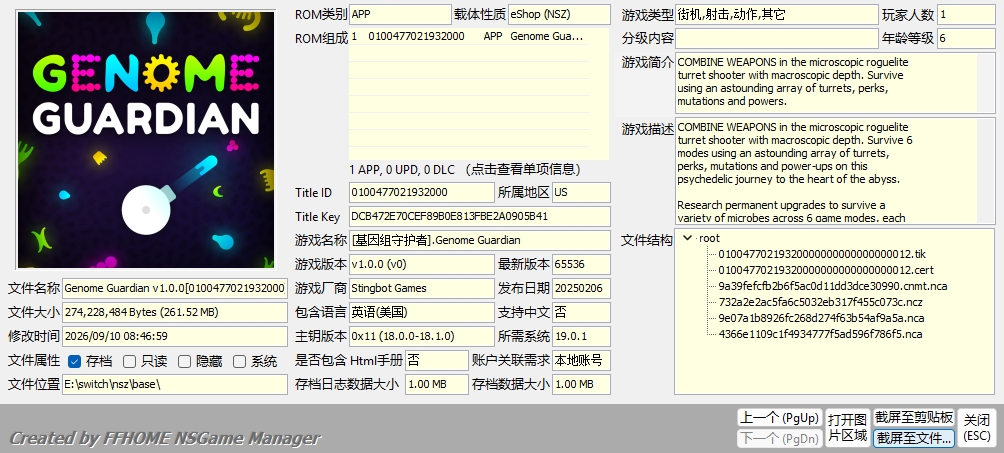The height and width of the screenshot is (453, 1004).
Task: Select the ROM composition row 0100477021932000
Action: click(x=469, y=37)
